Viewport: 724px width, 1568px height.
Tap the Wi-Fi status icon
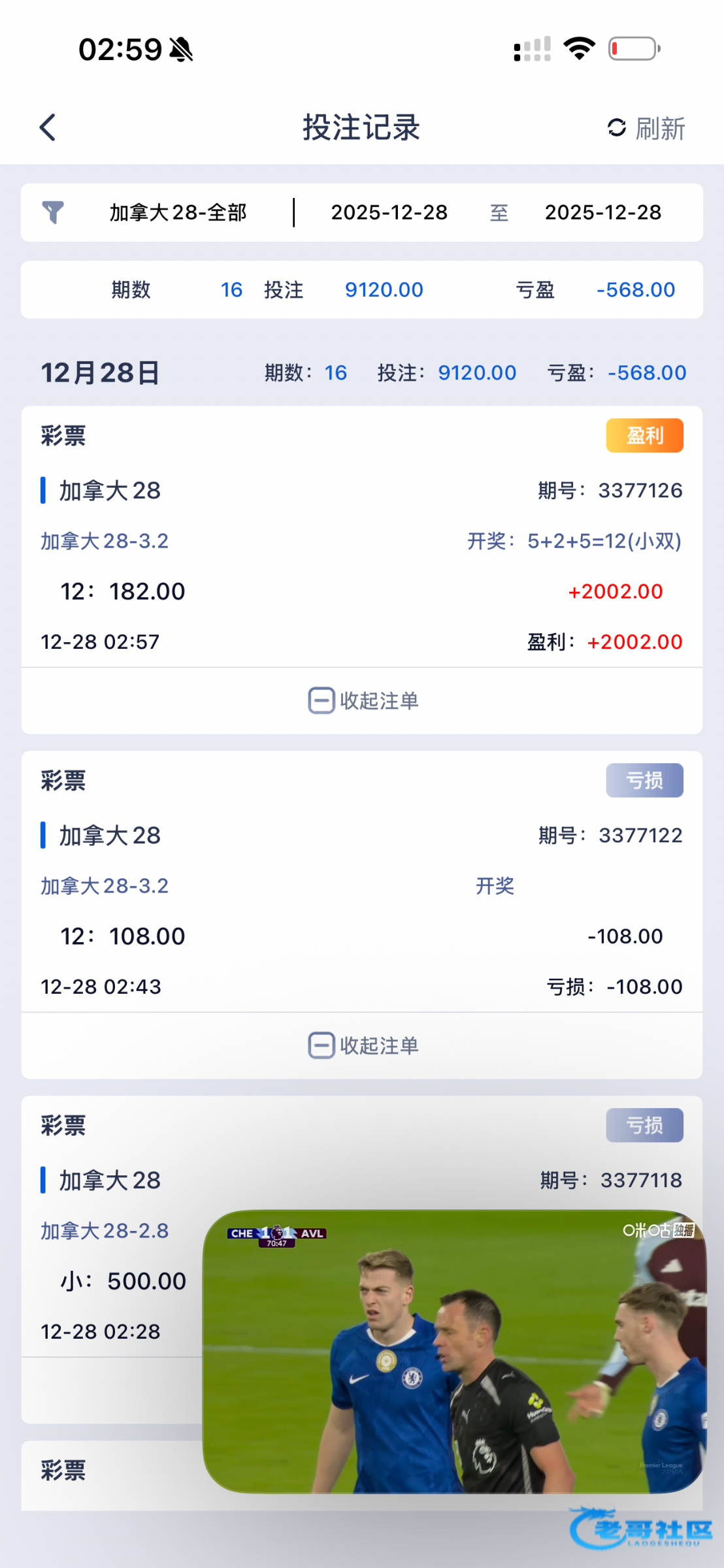click(x=579, y=49)
